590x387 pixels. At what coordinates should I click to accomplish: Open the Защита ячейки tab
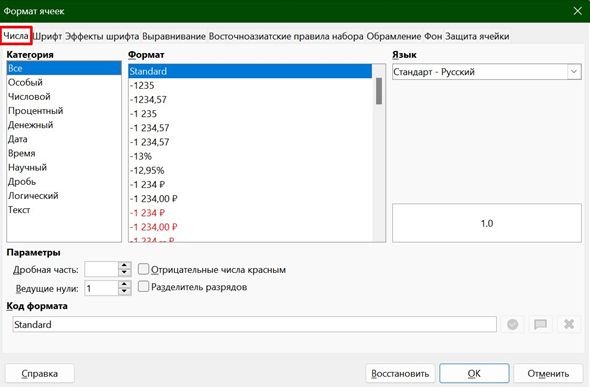pos(477,36)
